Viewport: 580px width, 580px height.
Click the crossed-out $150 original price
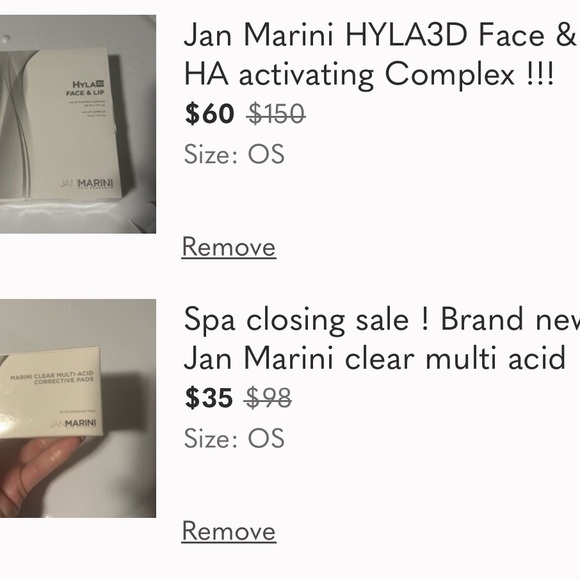pyautogui.click(x=276, y=113)
